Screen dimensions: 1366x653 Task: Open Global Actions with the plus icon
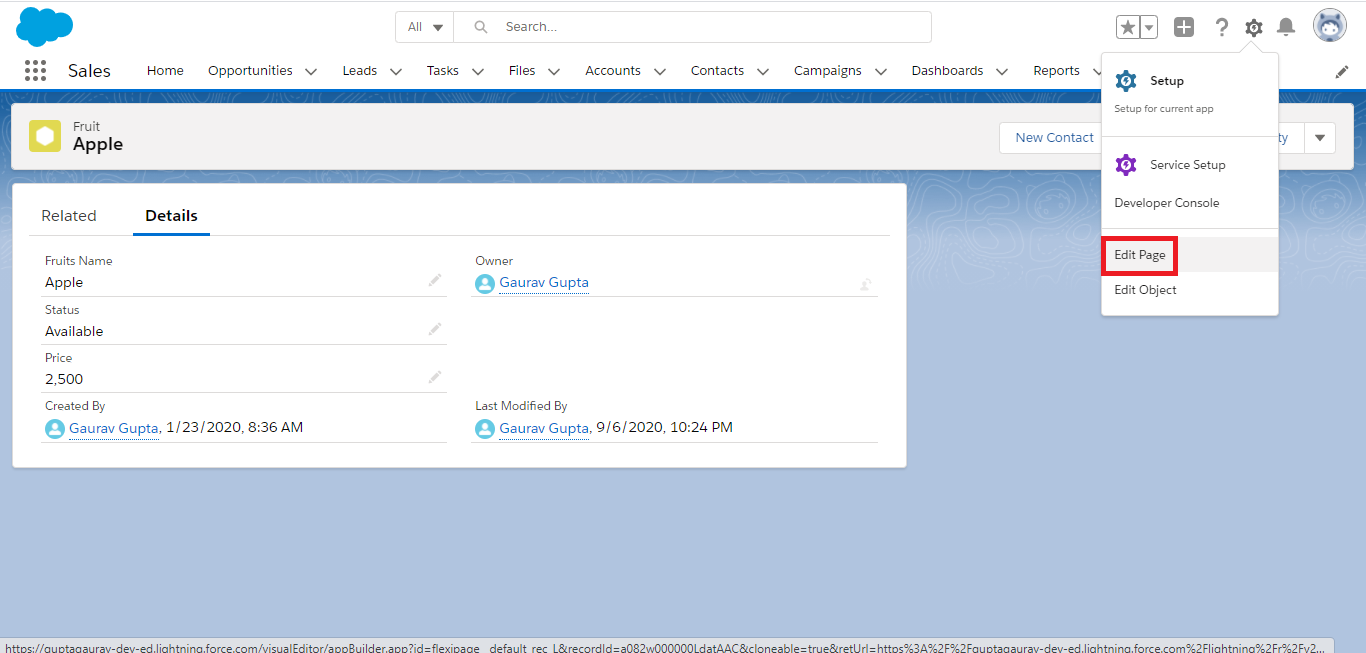pyautogui.click(x=1184, y=26)
